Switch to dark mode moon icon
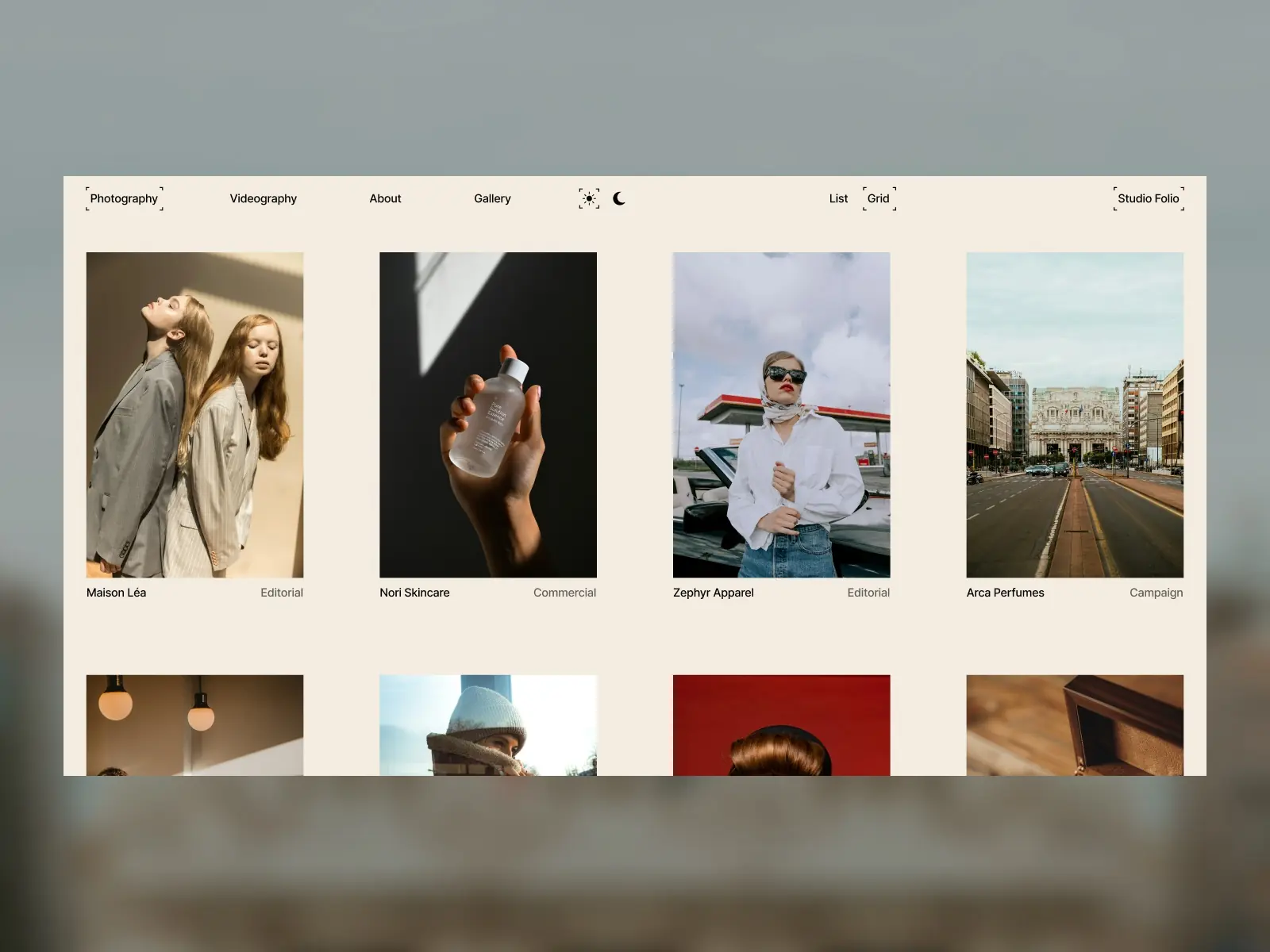This screenshot has width=1270, height=952. (619, 198)
